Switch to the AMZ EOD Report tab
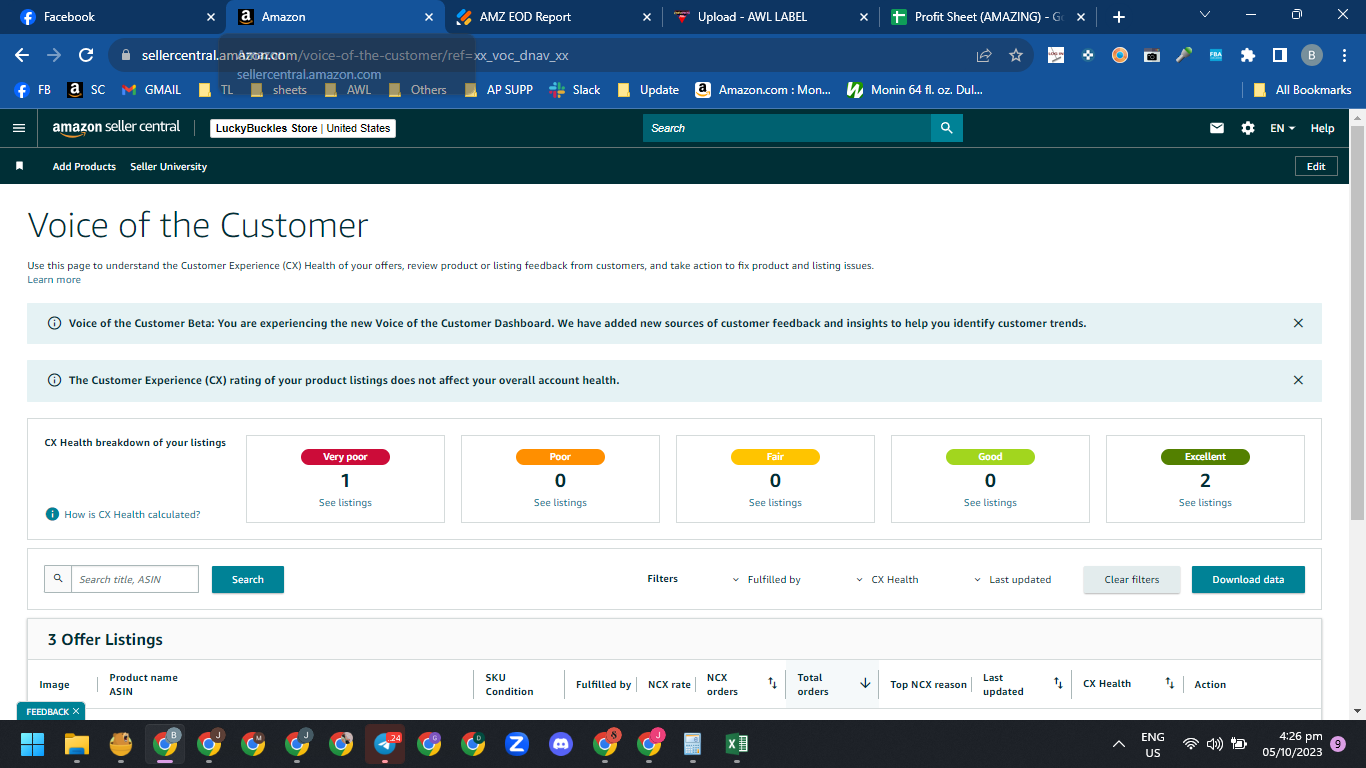1366x768 pixels. pyautogui.click(x=552, y=17)
